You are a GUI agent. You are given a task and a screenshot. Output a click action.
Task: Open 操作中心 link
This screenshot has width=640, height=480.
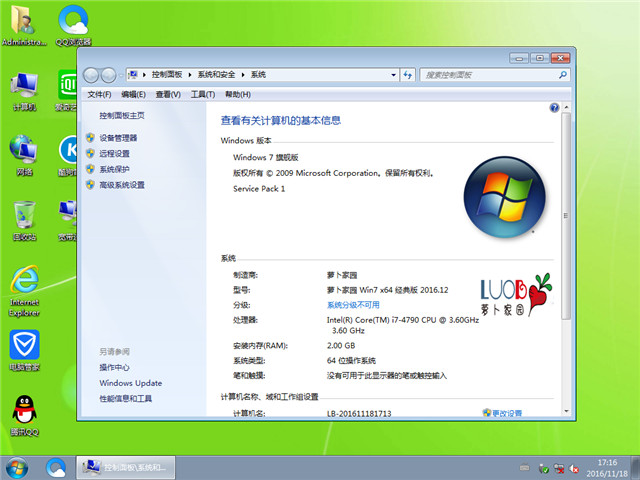point(114,367)
